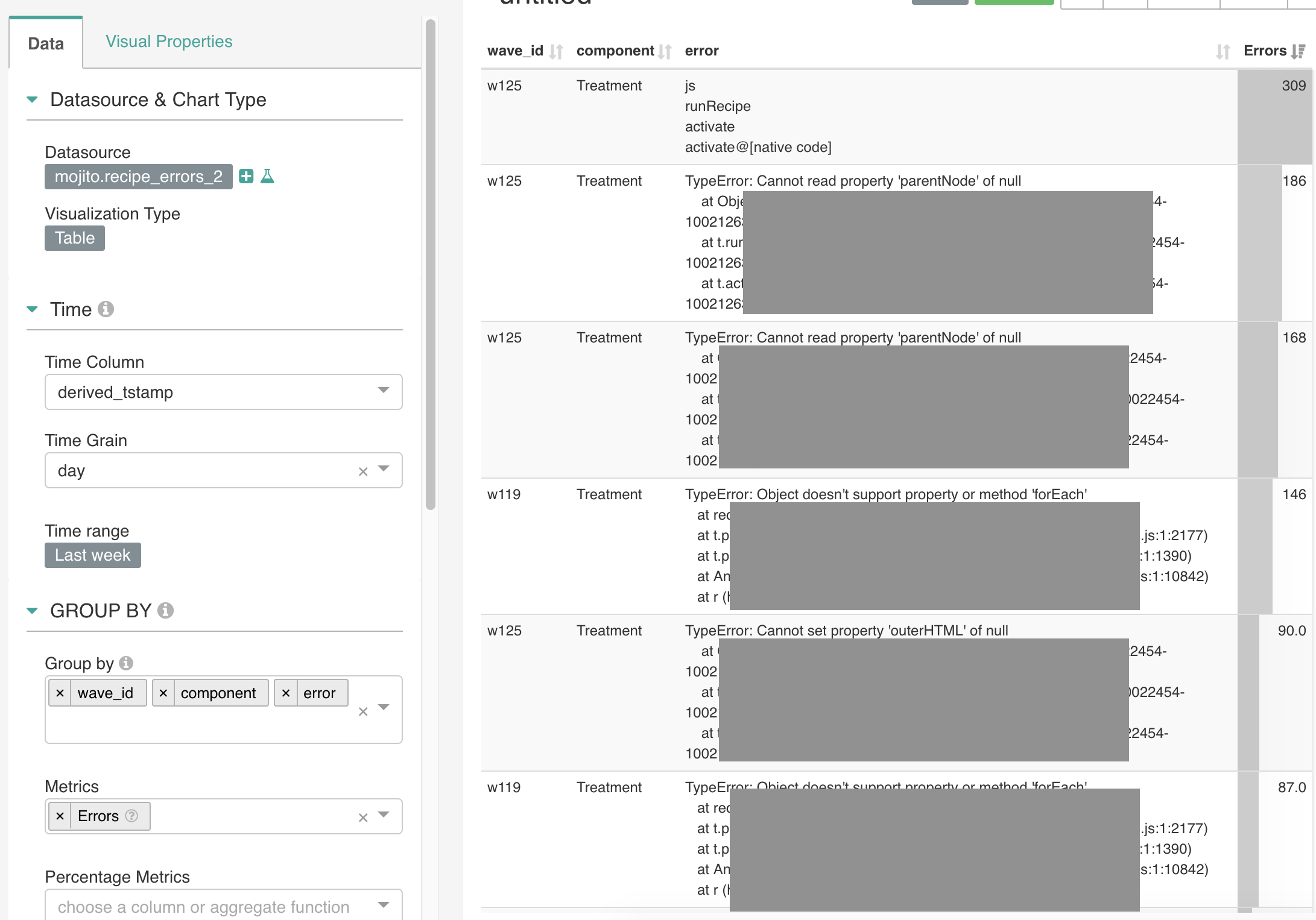
Task: Toggle sorting on the wave_id column
Action: click(x=557, y=51)
